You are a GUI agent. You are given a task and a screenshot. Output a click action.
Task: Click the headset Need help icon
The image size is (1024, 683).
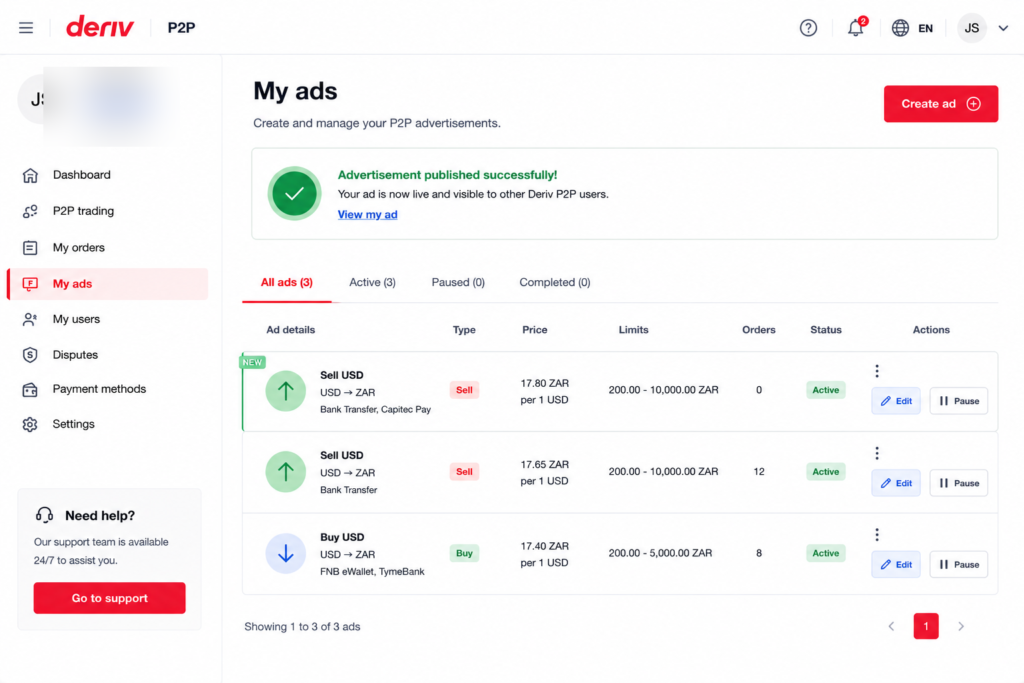[44, 515]
